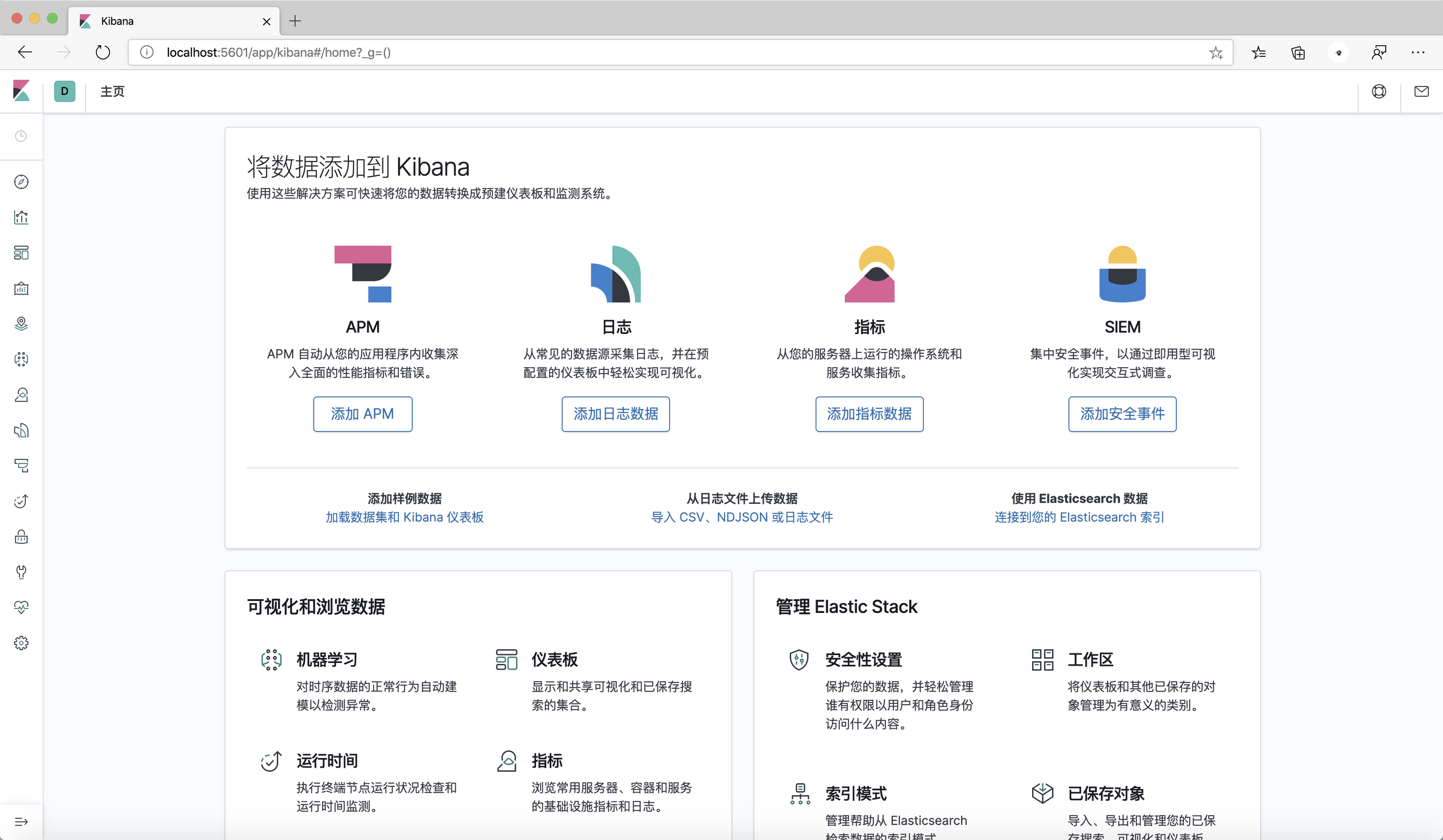1443x840 pixels.
Task: Open 运行时间 in visualize section
Action: pos(327,761)
